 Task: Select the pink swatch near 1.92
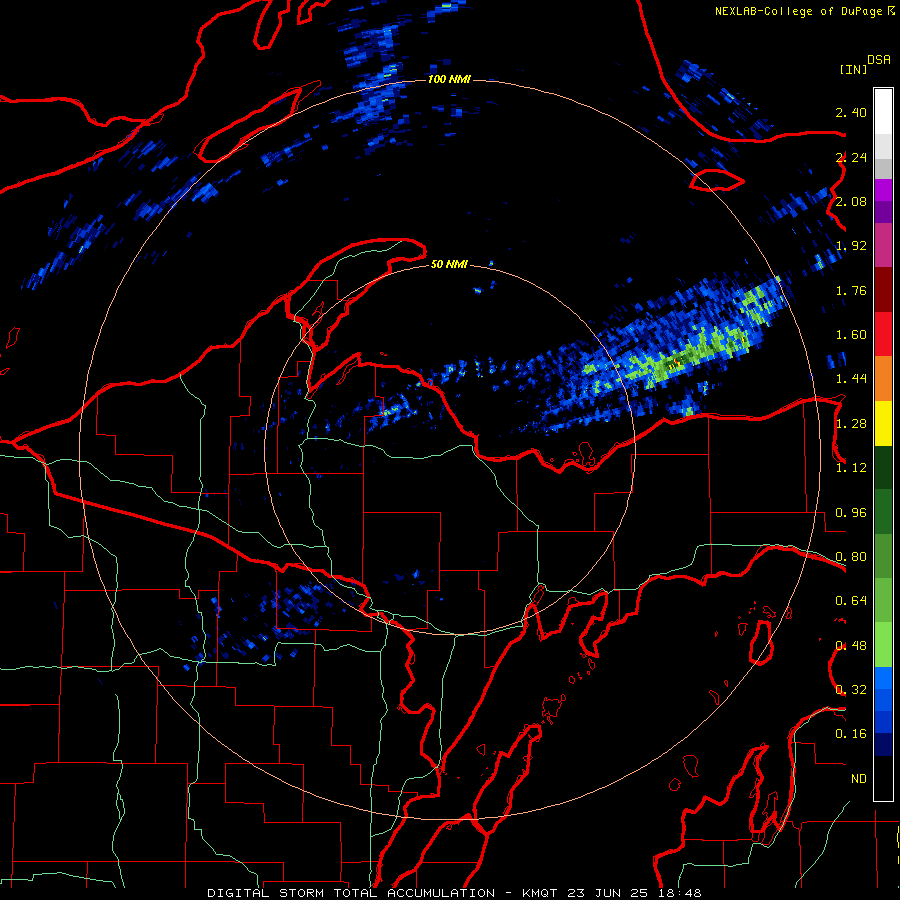pyautogui.click(x=883, y=246)
